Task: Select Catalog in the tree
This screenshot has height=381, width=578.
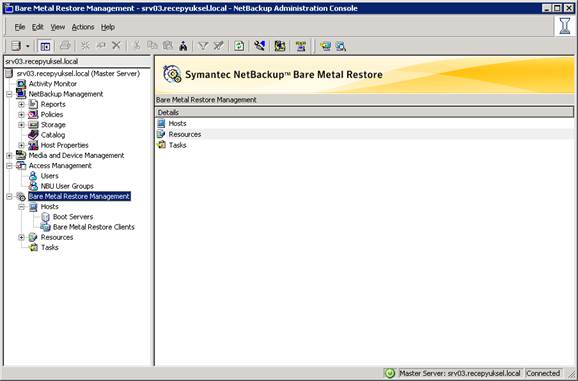Action: (53, 135)
